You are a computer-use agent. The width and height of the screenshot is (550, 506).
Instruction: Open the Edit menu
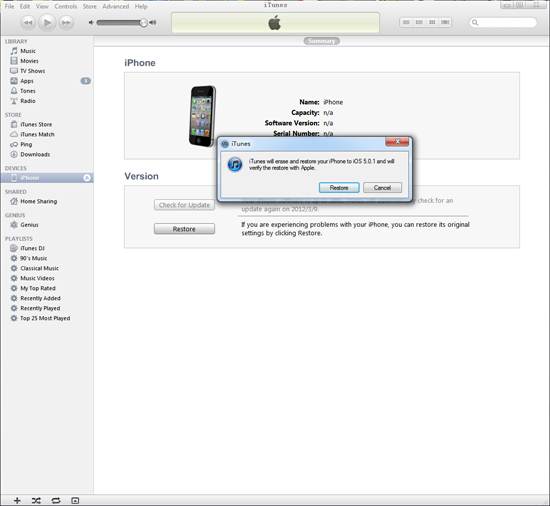25,6
